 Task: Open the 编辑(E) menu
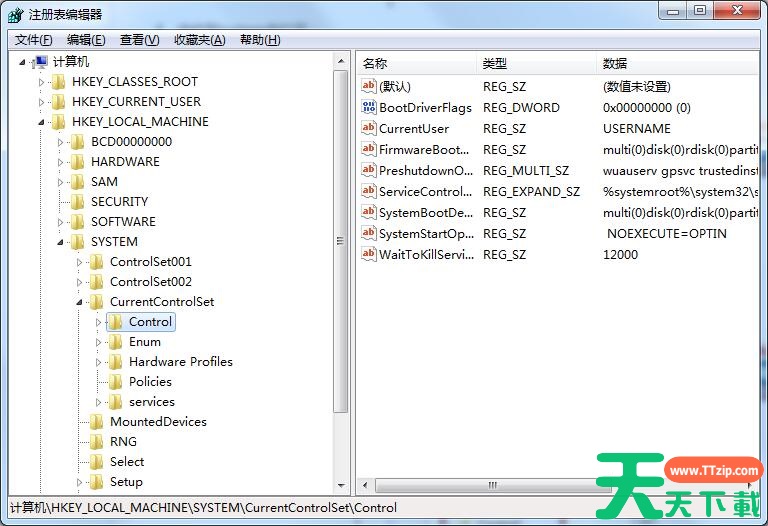click(86, 40)
